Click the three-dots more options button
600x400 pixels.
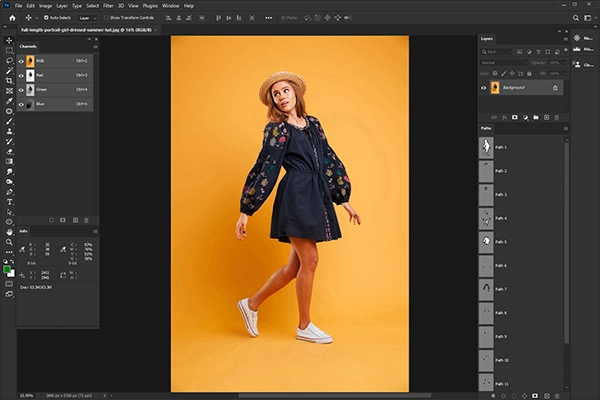tap(269, 18)
